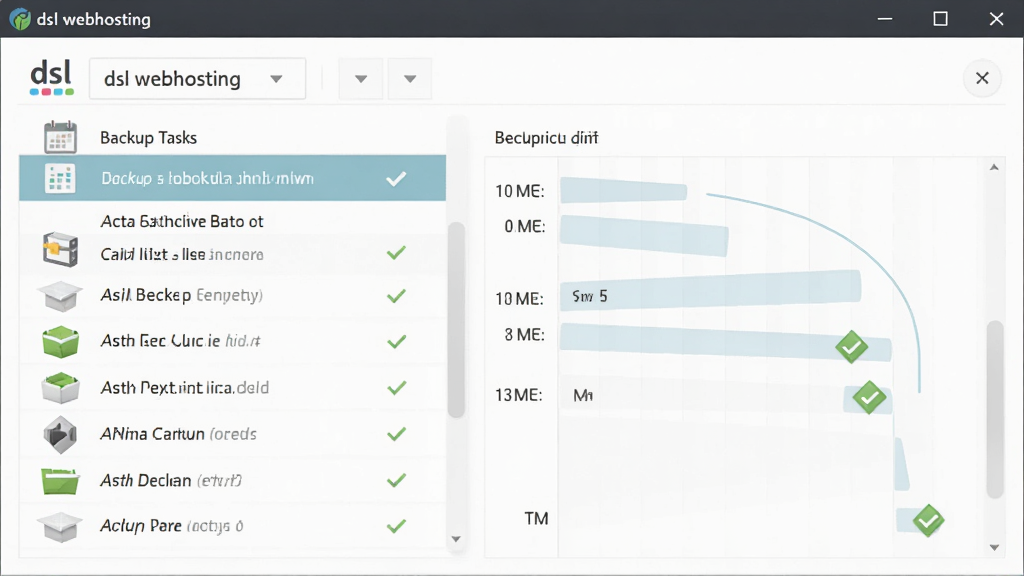This screenshot has height=576, width=1024.
Task: Click the grid icon in the highlighted backup row
Action: [60, 178]
